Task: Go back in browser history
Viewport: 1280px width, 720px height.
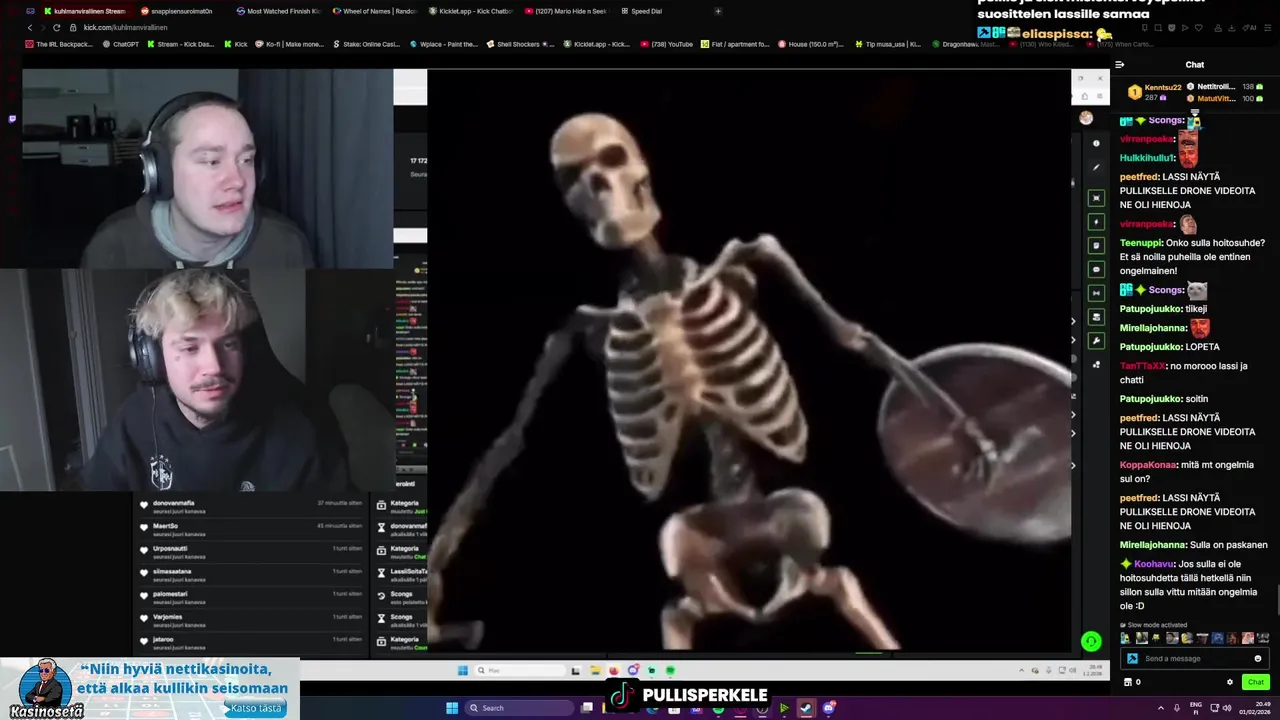Action: [30, 27]
